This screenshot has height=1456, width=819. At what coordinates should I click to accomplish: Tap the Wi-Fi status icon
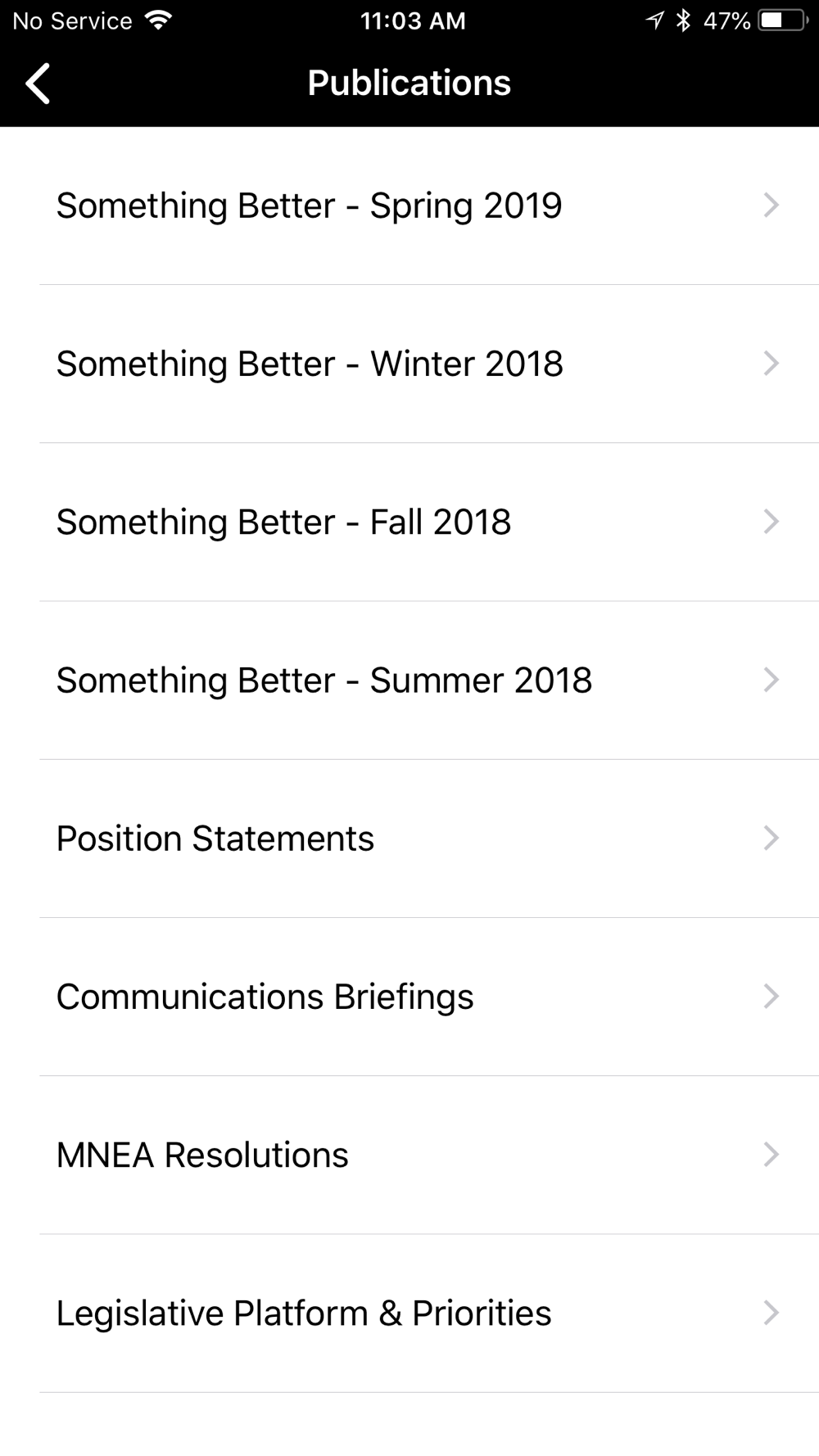click(x=158, y=20)
